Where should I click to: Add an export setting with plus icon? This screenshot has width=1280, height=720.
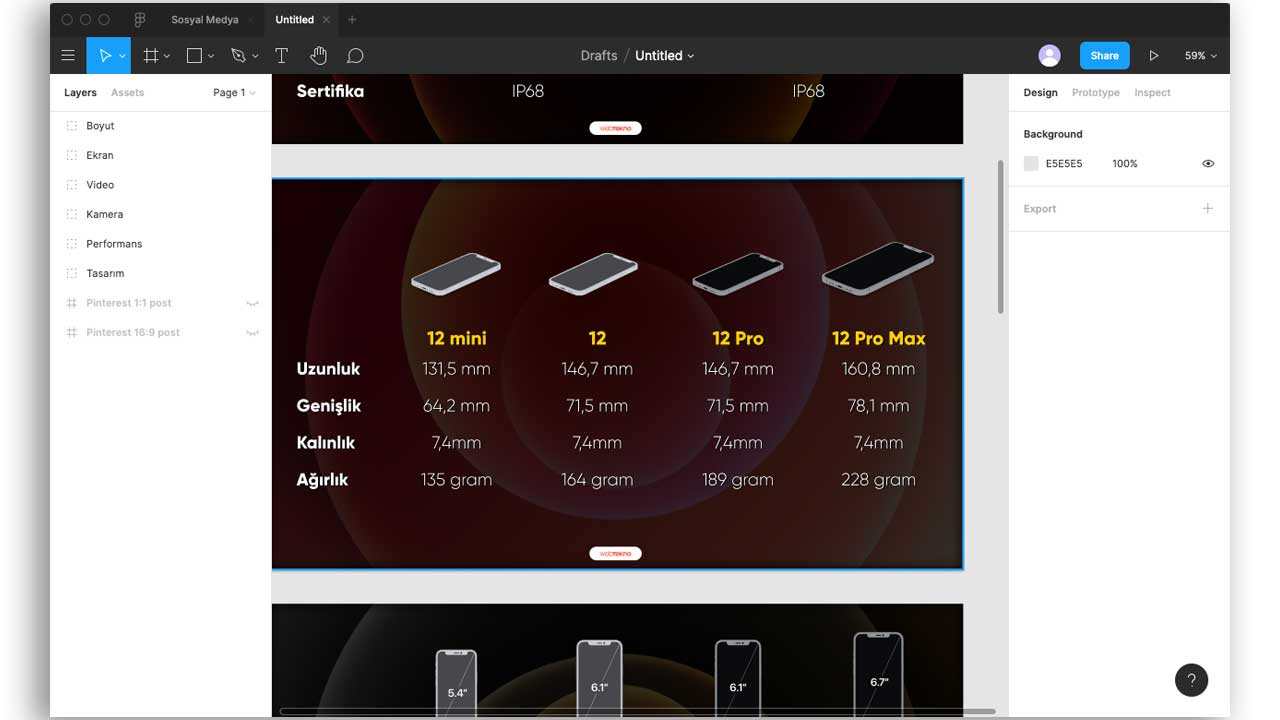1207,208
